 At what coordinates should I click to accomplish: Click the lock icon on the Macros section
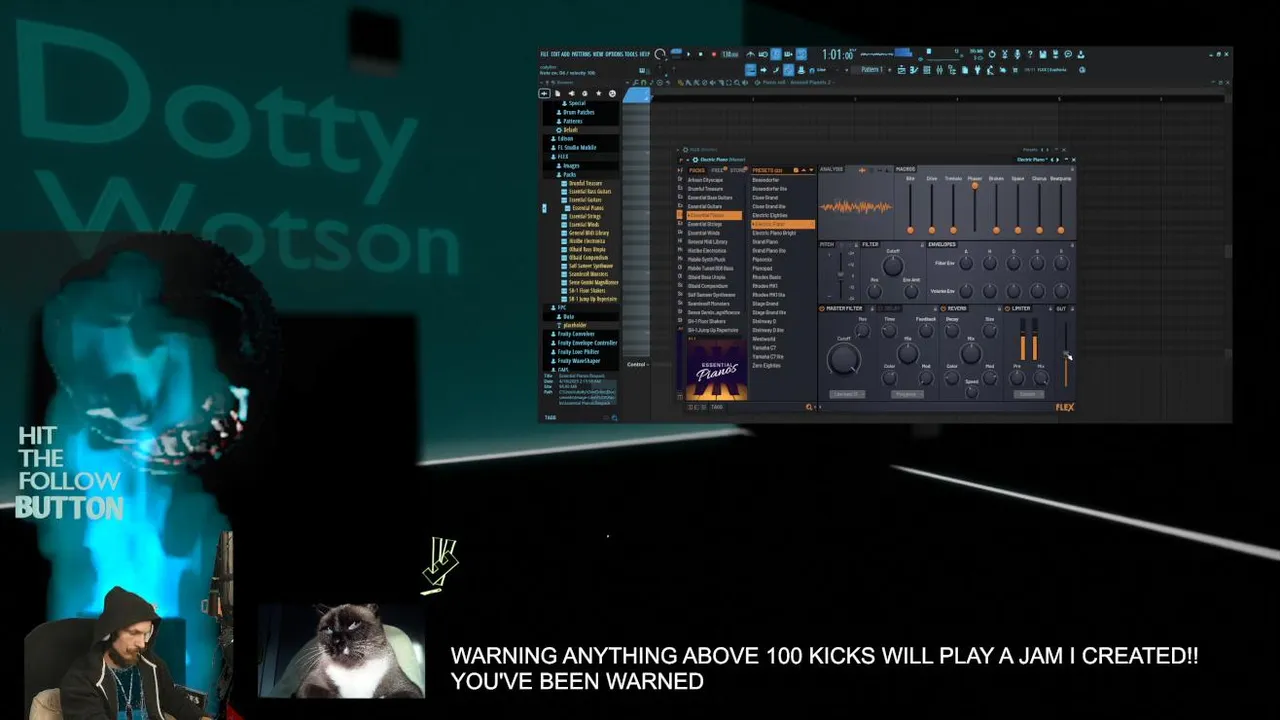[1072, 169]
